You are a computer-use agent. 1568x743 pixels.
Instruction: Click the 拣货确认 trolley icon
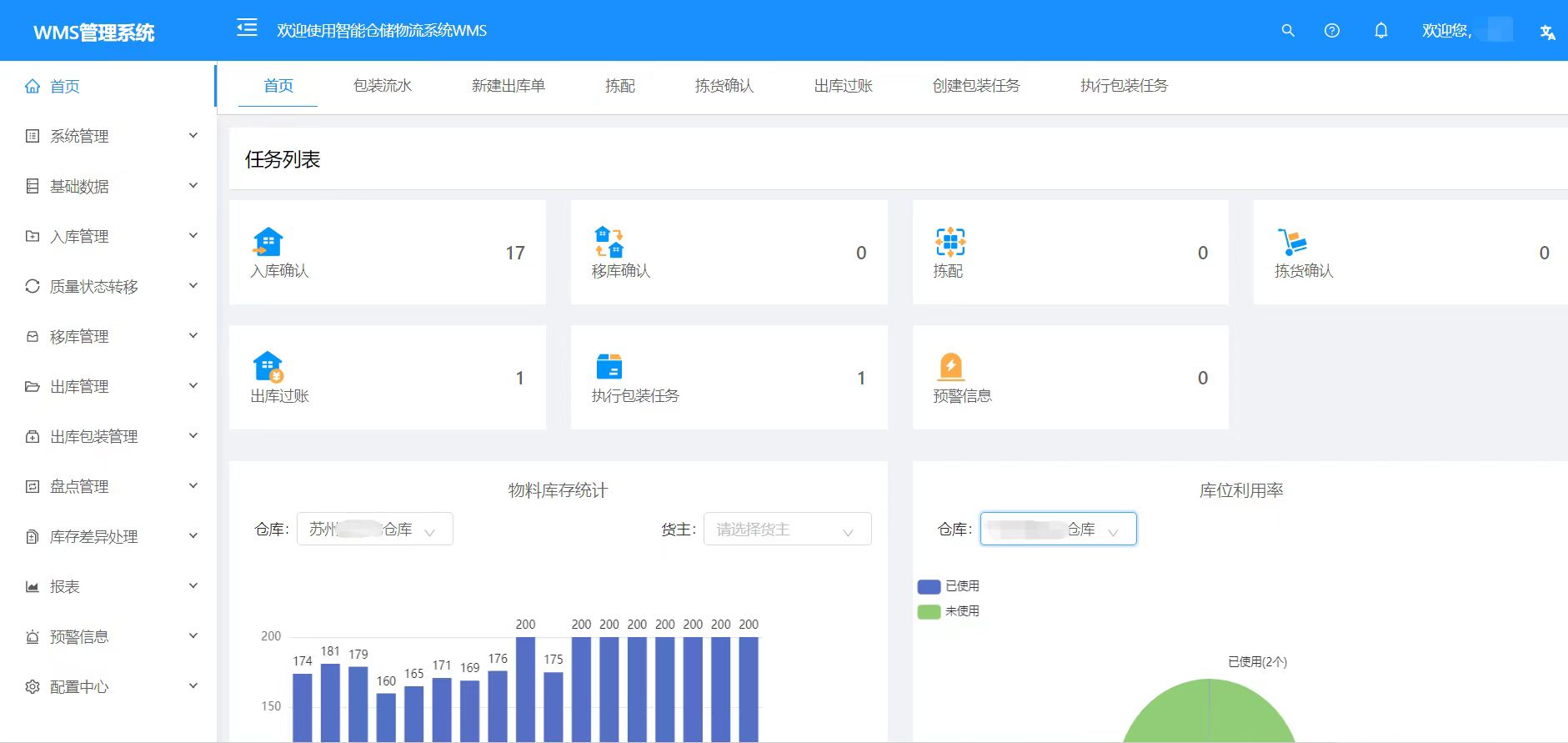[1292, 242]
